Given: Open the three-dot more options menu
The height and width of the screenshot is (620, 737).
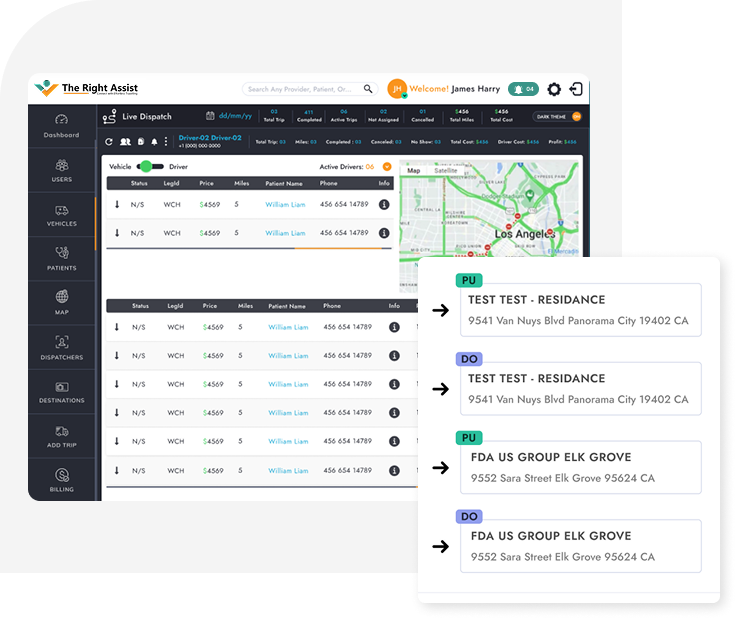Looking at the screenshot, I should pyautogui.click(x=168, y=142).
